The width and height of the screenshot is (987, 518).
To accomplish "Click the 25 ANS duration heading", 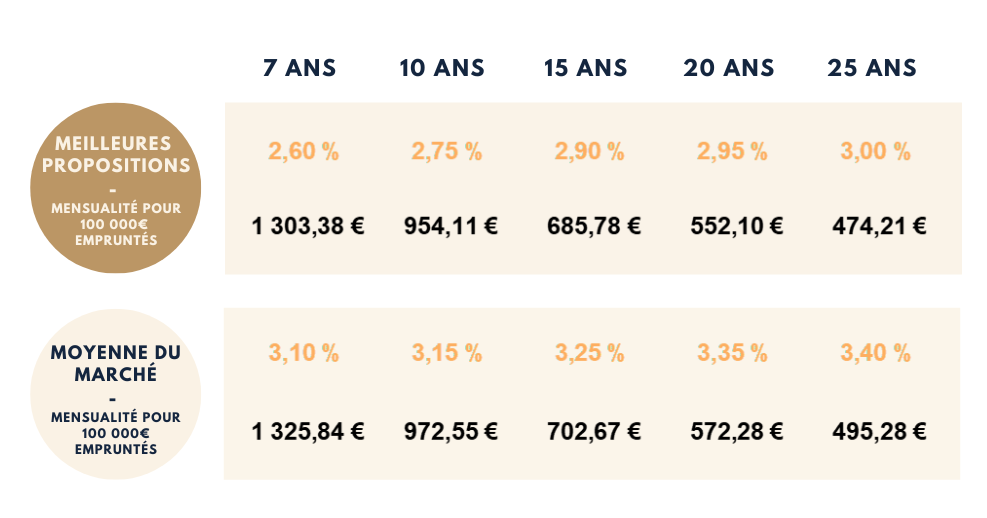I will 872,69.
